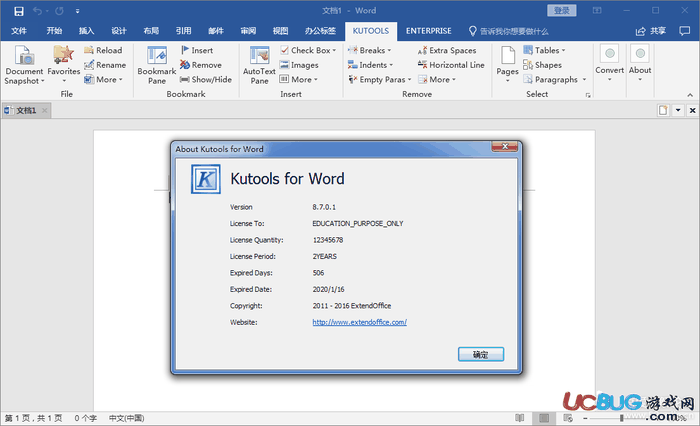Click Reload in the File group
This screenshot has width=700, height=426.
[x=103, y=50]
